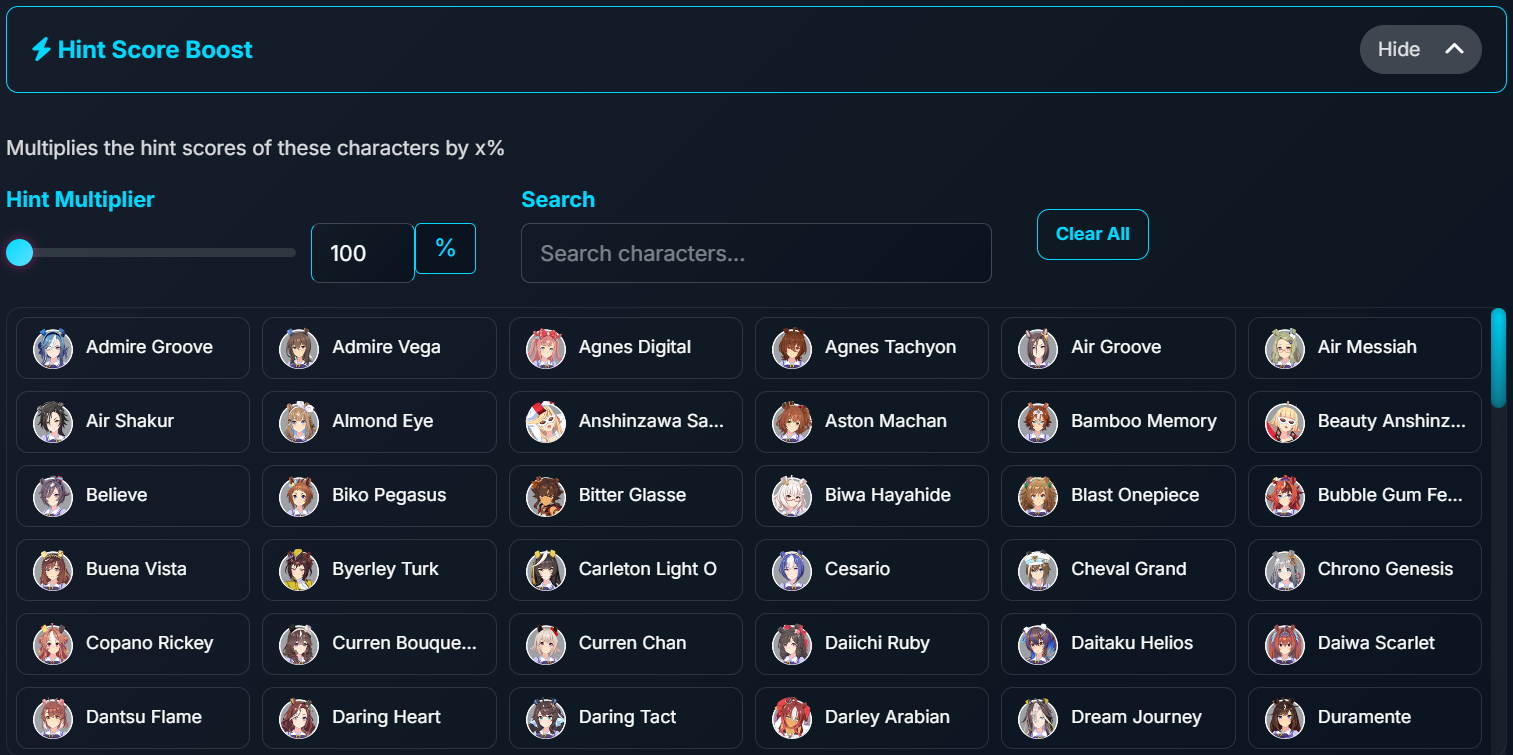The image size is (1513, 755).
Task: Click the 'Hint Multiplier' label
Action: (80, 199)
